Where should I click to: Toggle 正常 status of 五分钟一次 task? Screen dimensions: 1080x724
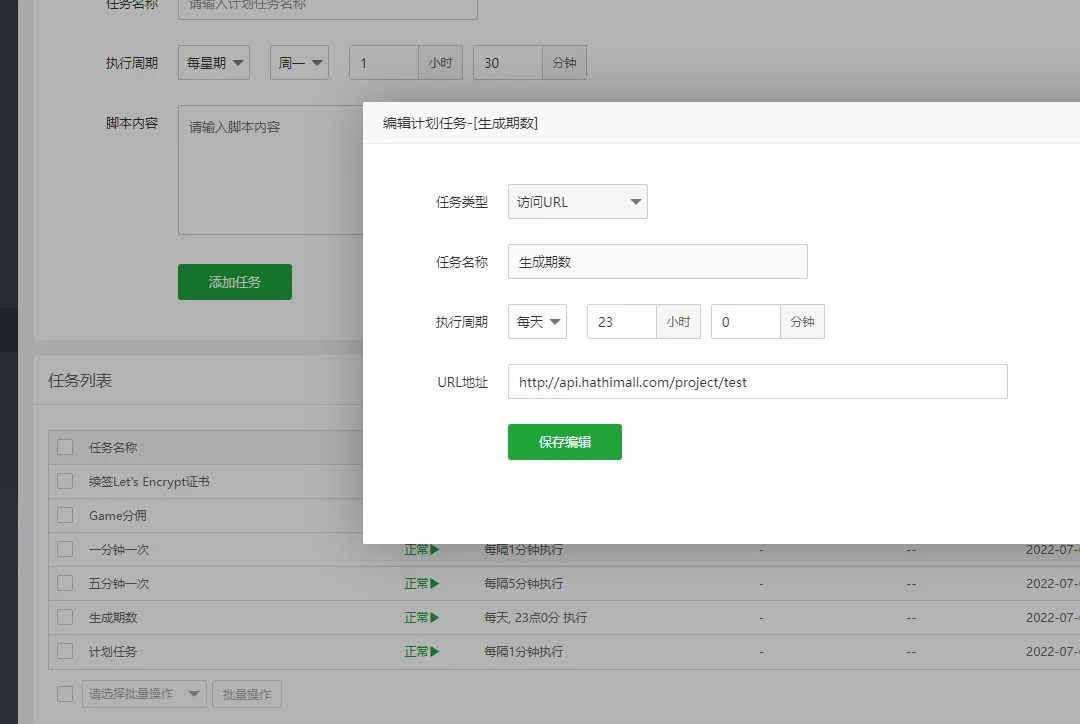click(422, 583)
